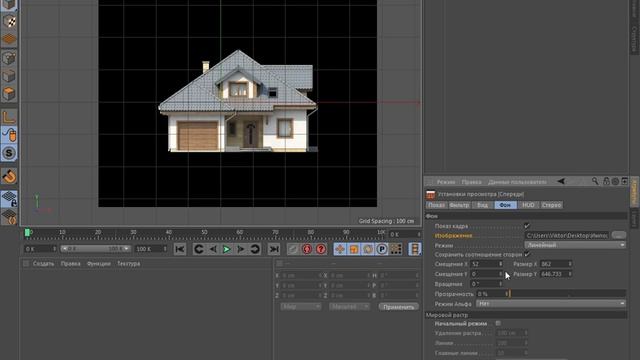Enable the orange Workplane mode icon
The width and height of the screenshot is (640, 360).
point(9,40)
